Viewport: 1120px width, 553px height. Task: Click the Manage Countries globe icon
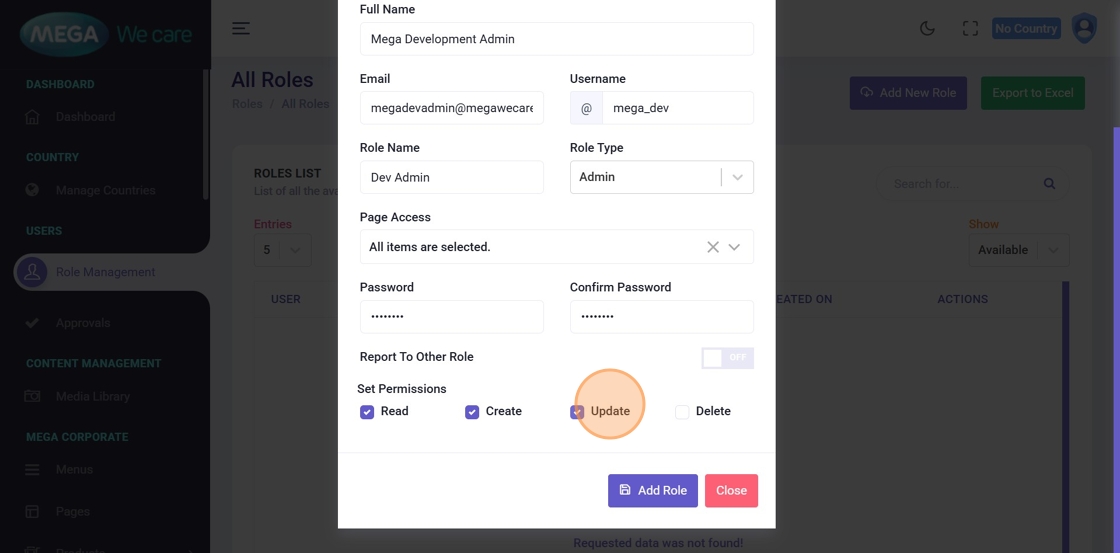click(x=32, y=190)
